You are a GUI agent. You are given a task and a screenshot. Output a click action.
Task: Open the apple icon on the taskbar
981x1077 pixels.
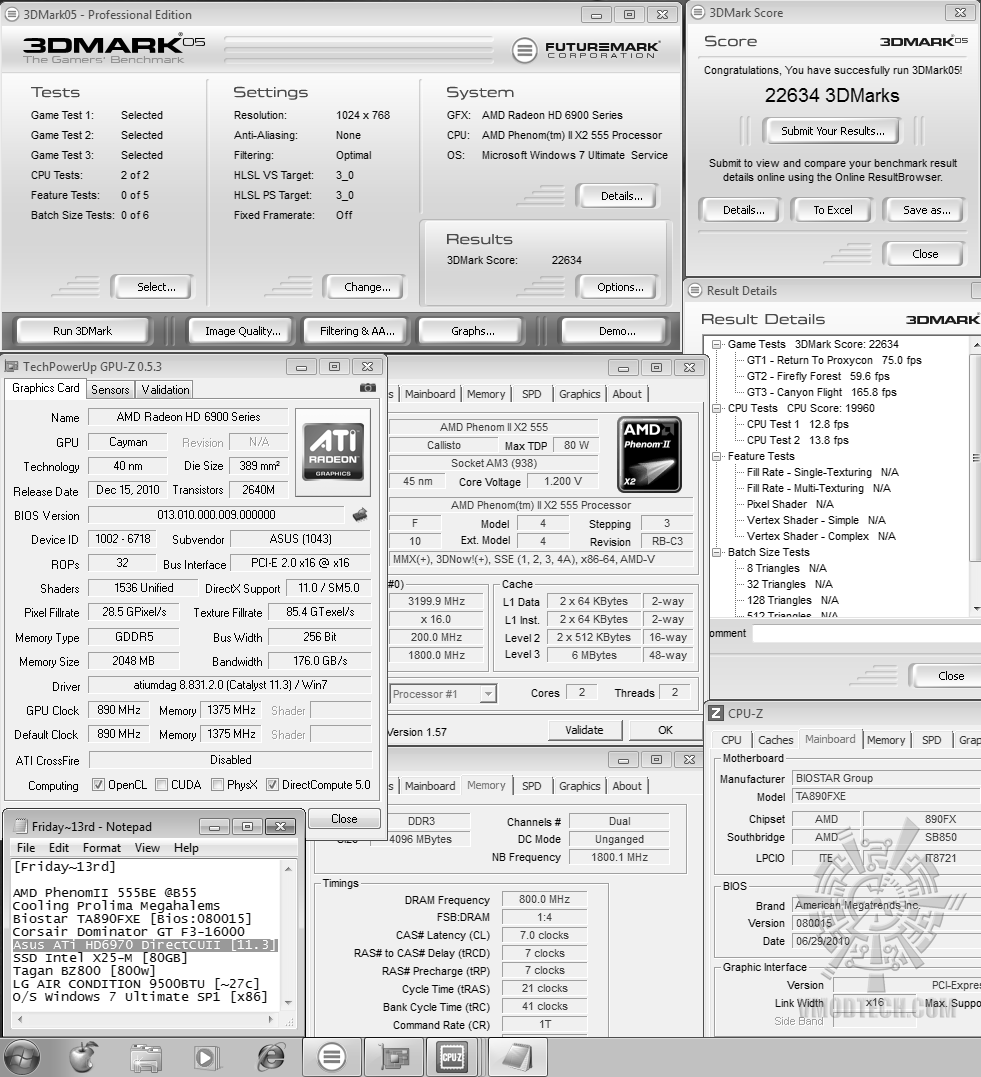pos(83,1057)
